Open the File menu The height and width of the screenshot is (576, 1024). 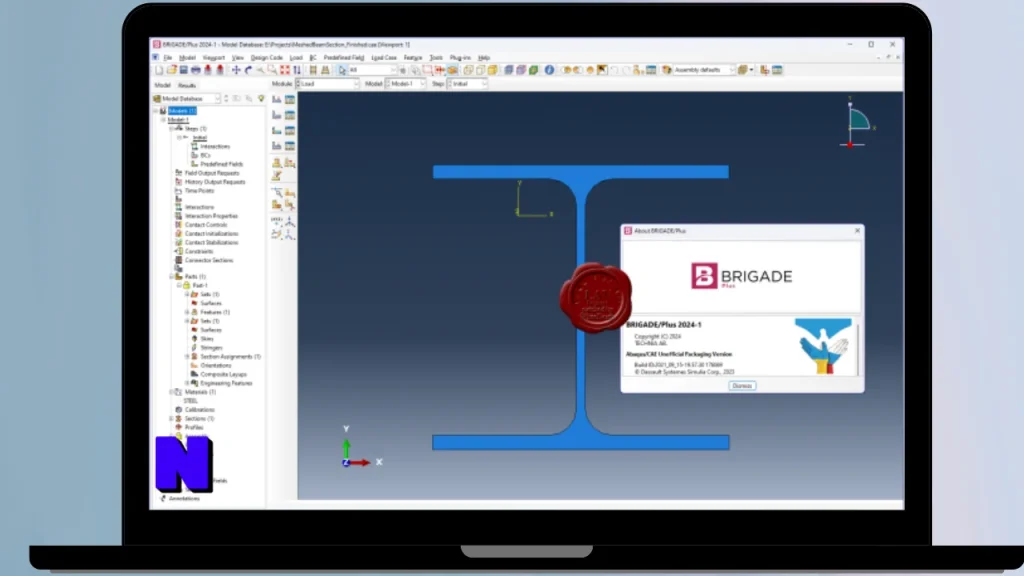[168, 57]
